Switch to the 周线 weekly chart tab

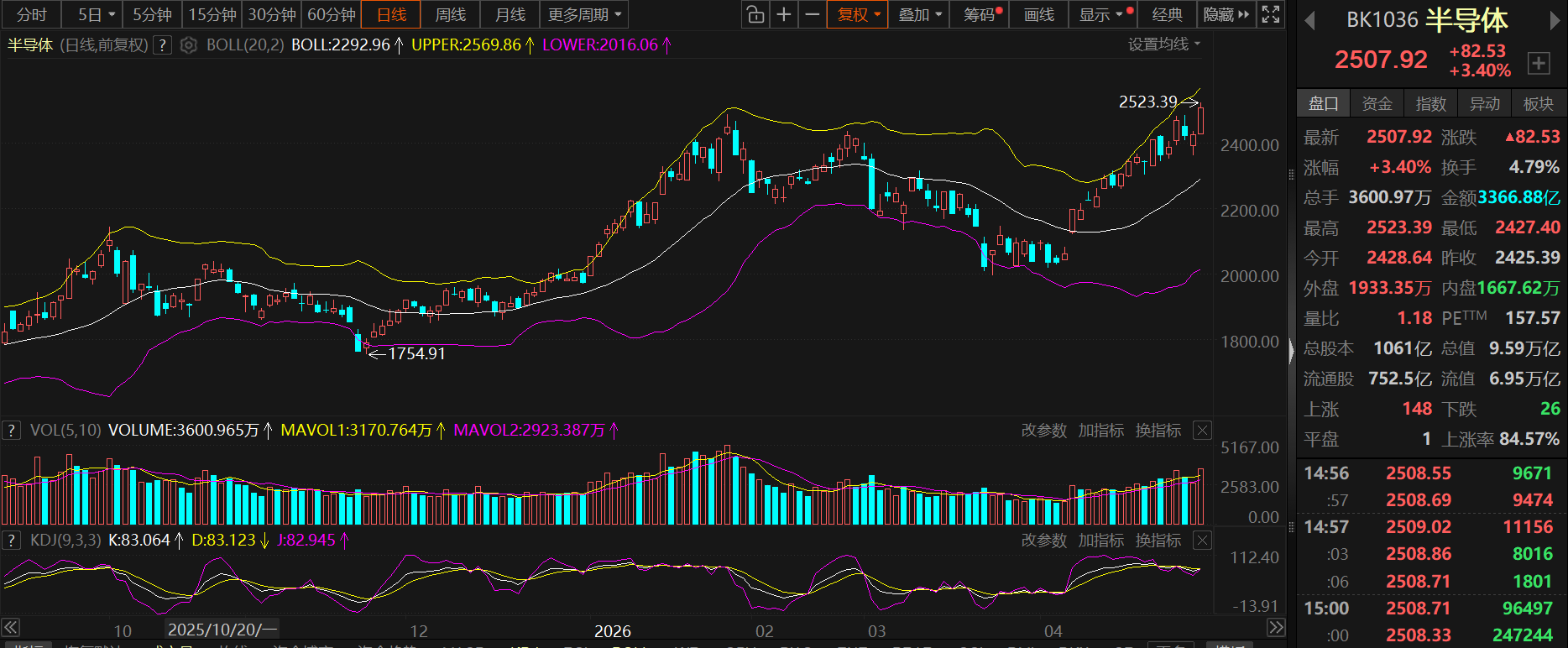point(451,14)
